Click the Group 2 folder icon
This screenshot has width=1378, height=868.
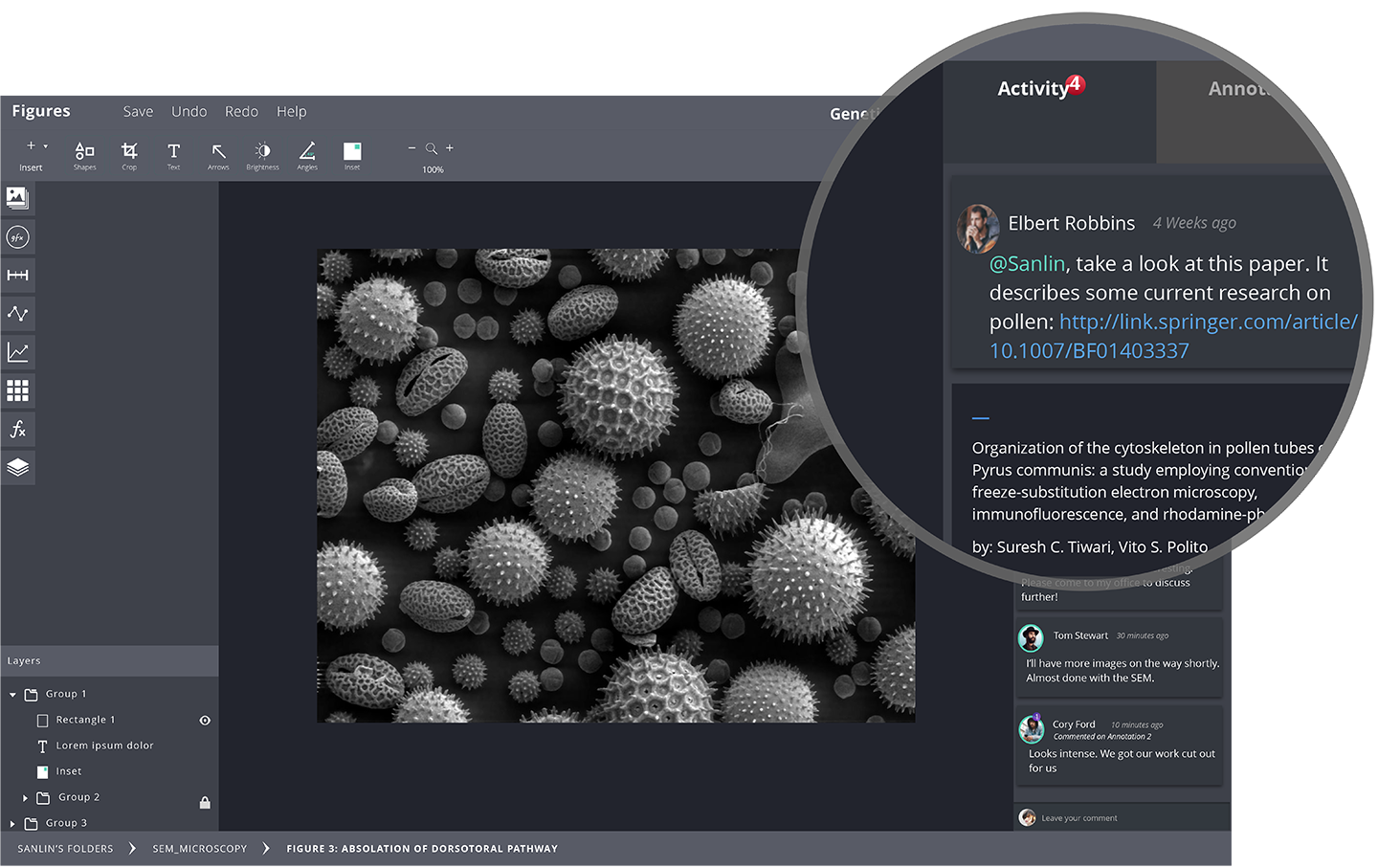[x=43, y=797]
